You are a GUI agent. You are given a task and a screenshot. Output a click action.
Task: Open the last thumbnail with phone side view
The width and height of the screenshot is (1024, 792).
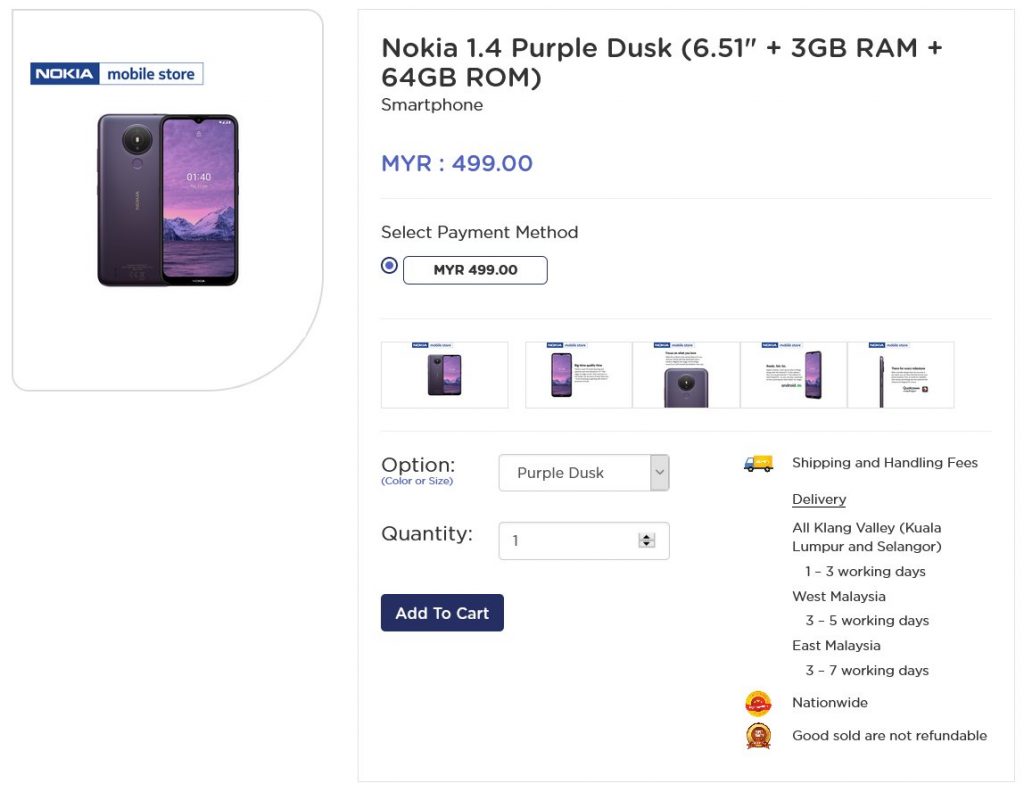pos(901,375)
